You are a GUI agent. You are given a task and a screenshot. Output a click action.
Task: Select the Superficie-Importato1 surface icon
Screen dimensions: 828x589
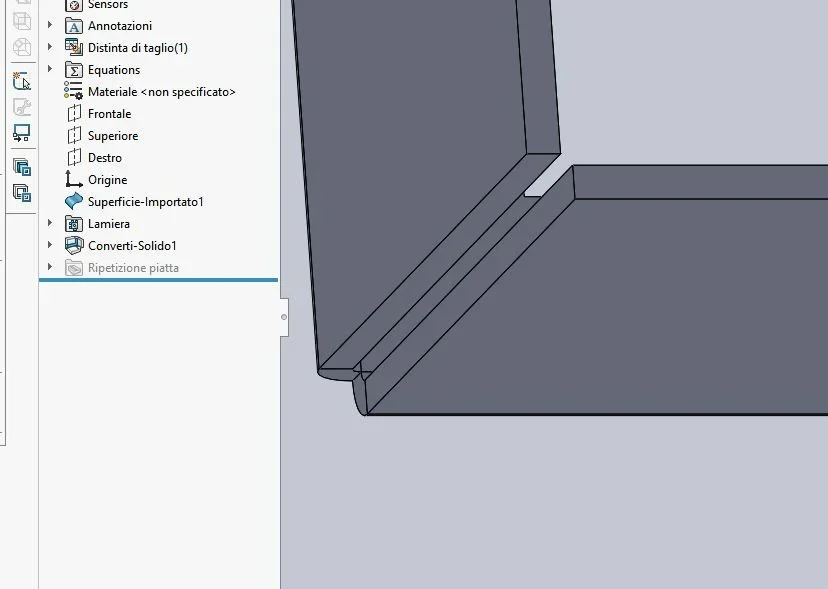(x=74, y=201)
